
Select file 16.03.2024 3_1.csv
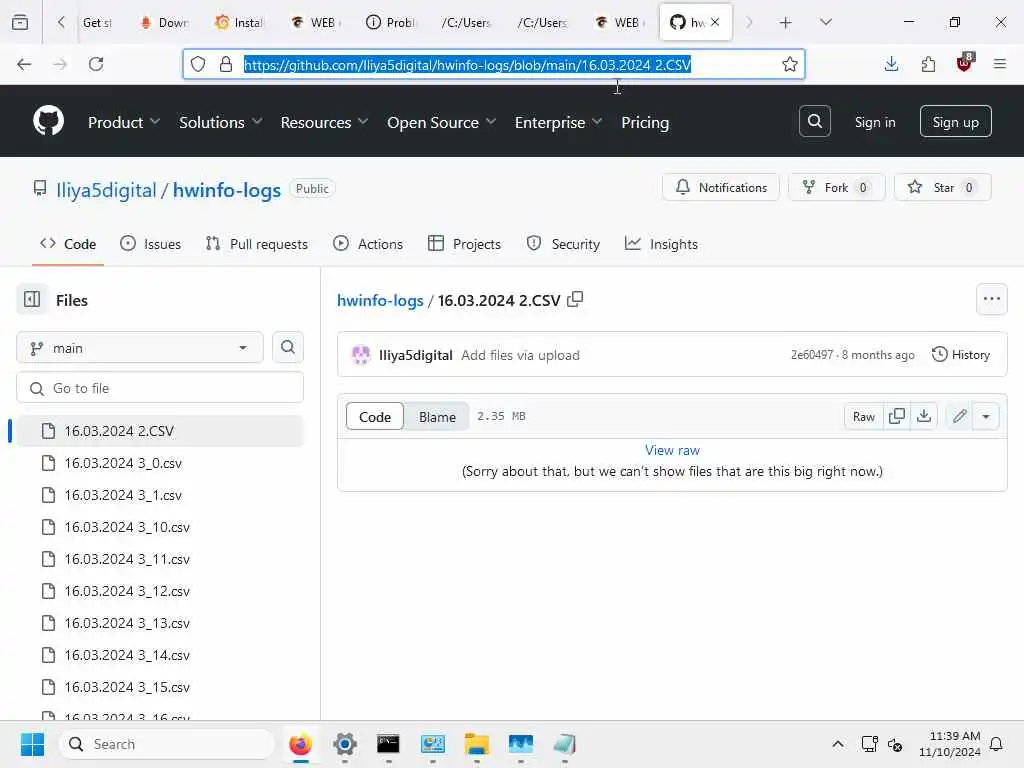(x=160, y=495)
